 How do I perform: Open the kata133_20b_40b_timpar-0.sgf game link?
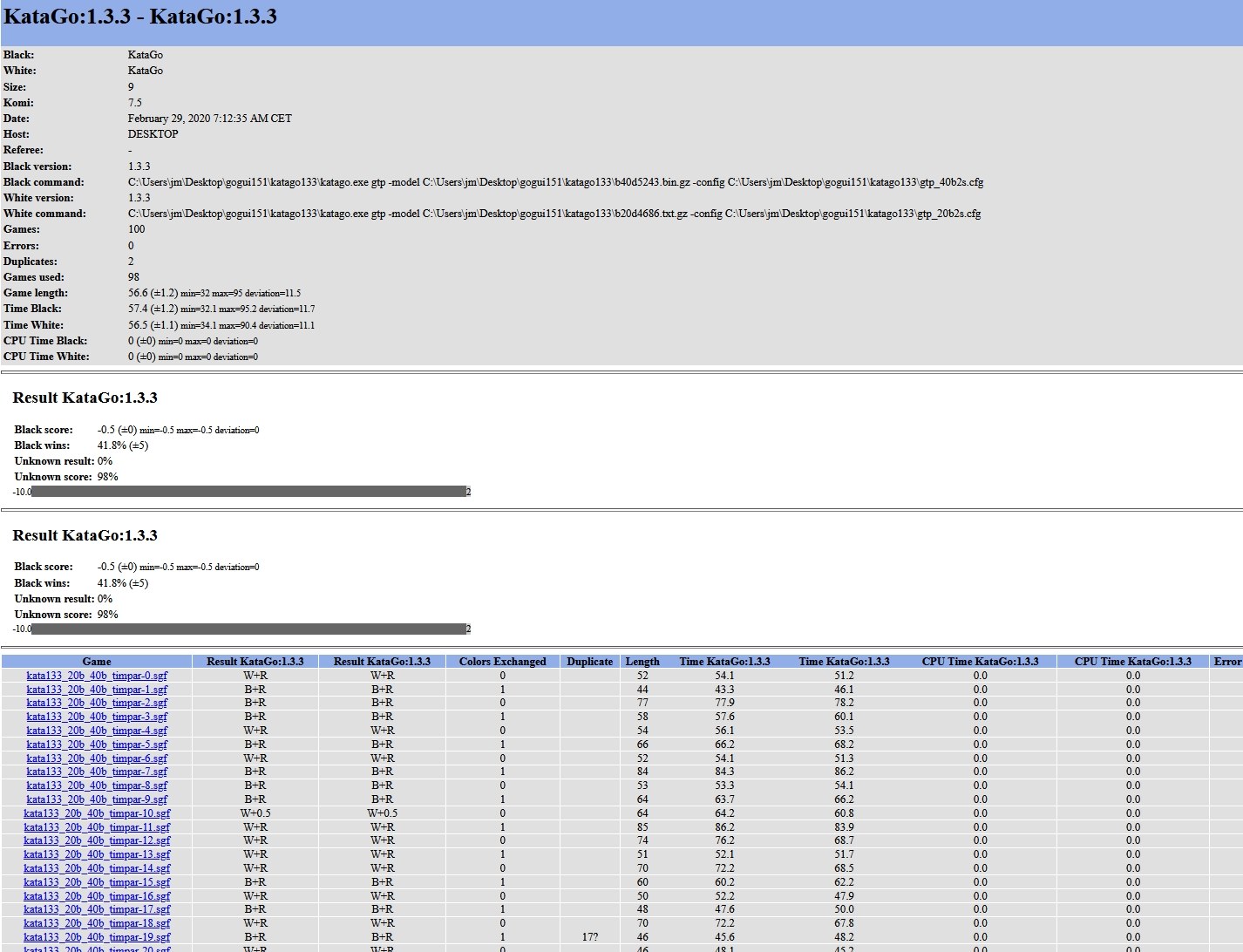coord(97,676)
